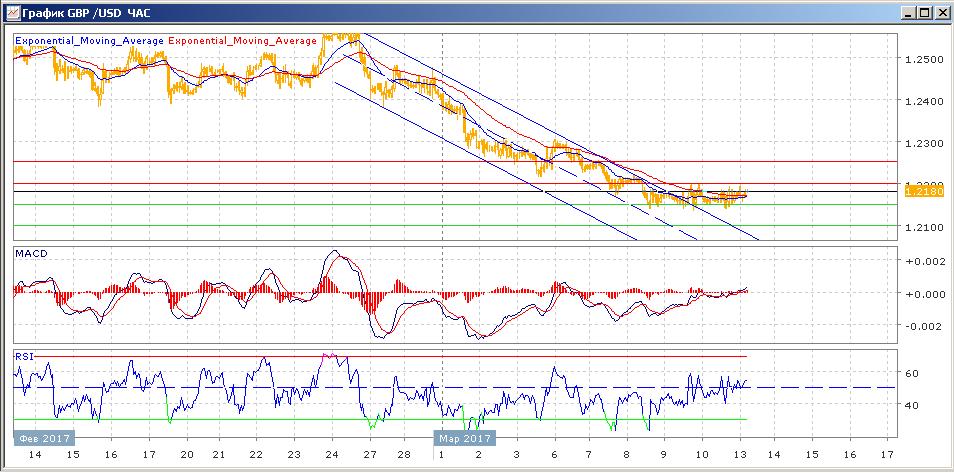Image resolution: width=954 pixels, height=473 pixels.
Task: Click the red Exponential_Moving_Average legend label
Action: (244, 41)
